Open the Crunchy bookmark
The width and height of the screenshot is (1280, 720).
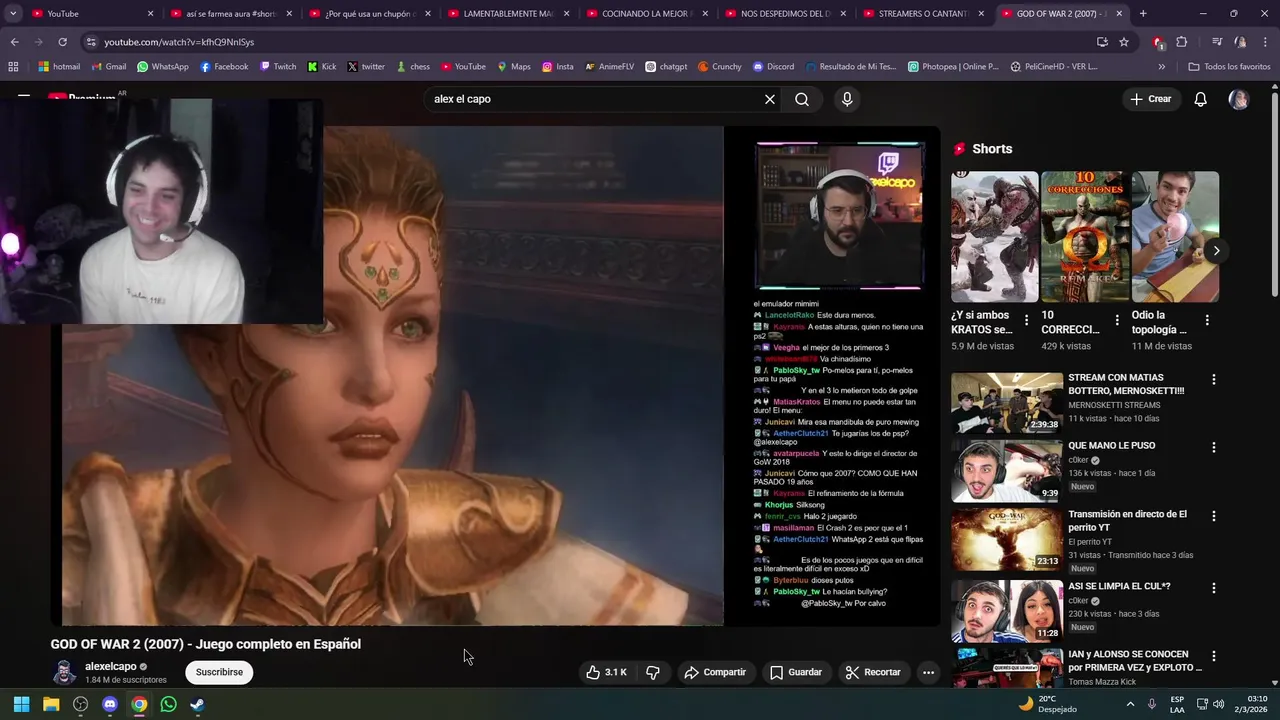719,67
